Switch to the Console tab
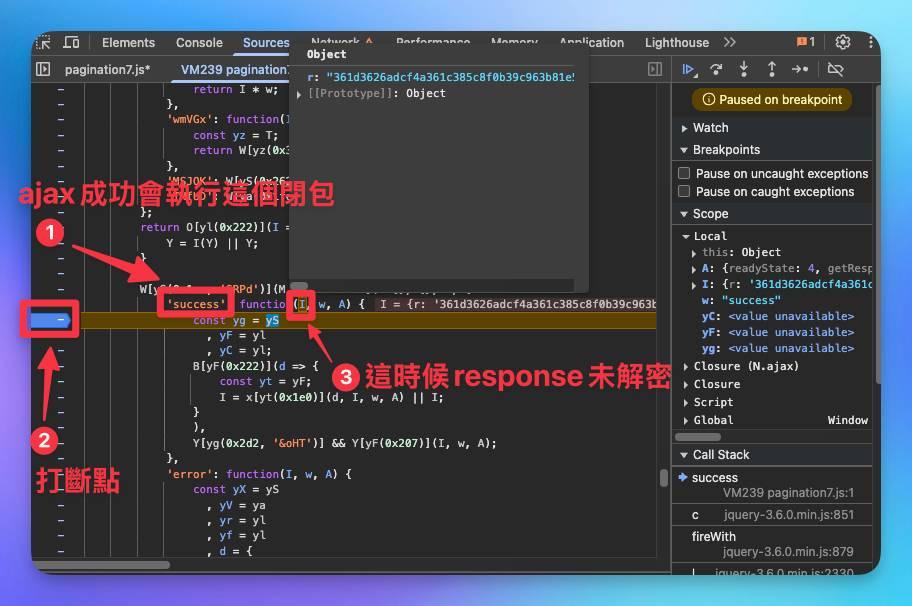This screenshot has width=912, height=606. (199, 42)
